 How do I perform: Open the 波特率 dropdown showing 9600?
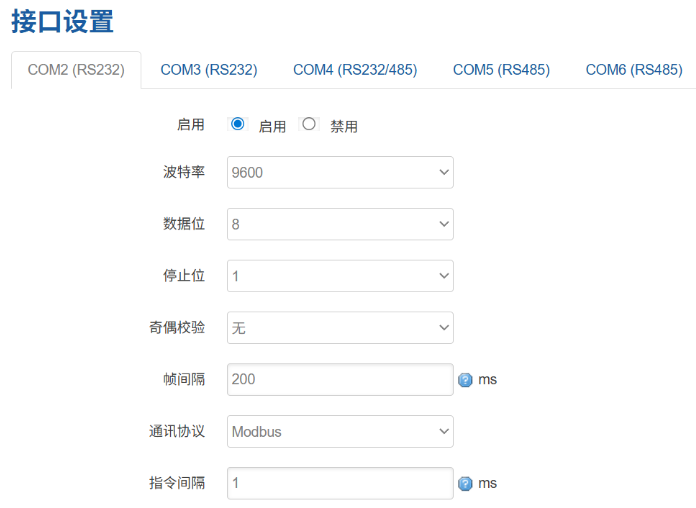(x=340, y=172)
